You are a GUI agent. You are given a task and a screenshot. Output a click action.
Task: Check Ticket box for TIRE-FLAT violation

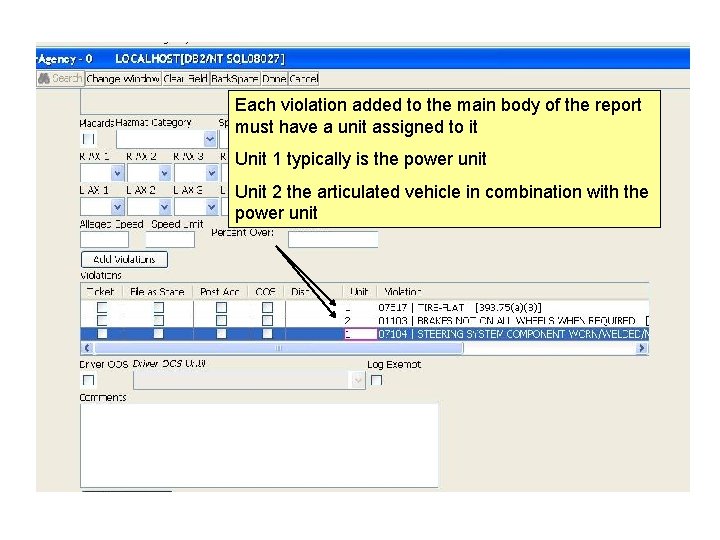pos(102,307)
